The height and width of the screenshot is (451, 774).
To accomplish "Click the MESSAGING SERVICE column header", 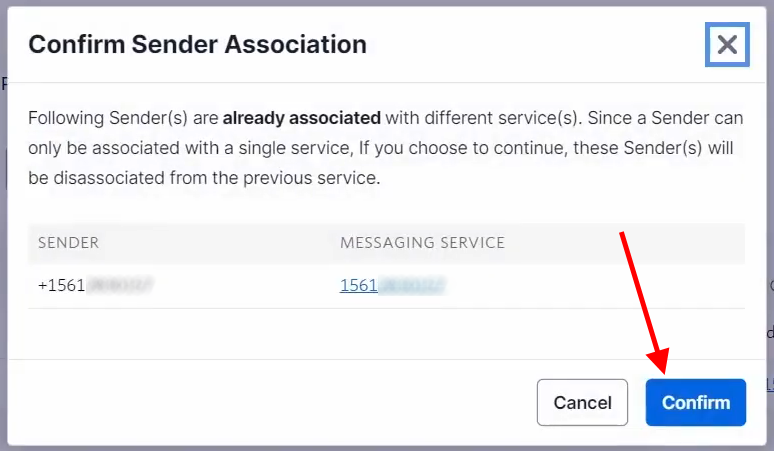I will pyautogui.click(x=422, y=243).
